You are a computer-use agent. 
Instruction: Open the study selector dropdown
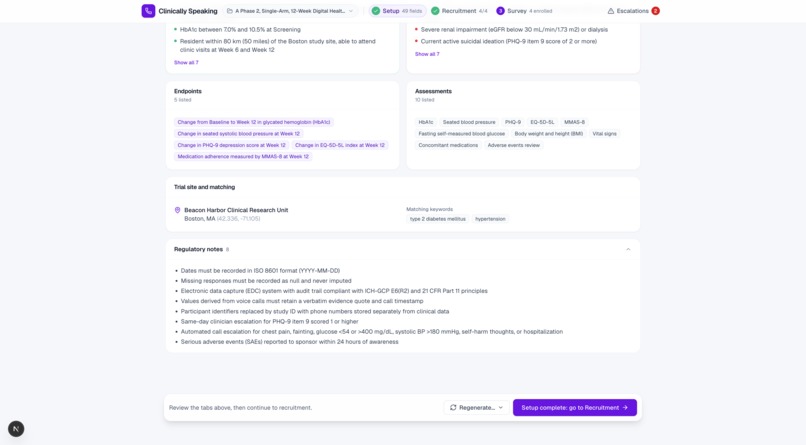[x=290, y=11]
